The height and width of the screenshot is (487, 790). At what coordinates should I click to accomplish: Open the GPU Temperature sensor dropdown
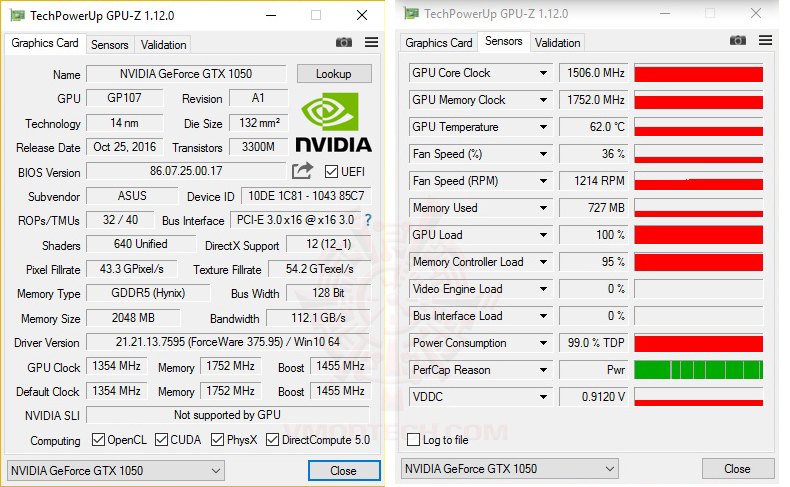pos(543,127)
